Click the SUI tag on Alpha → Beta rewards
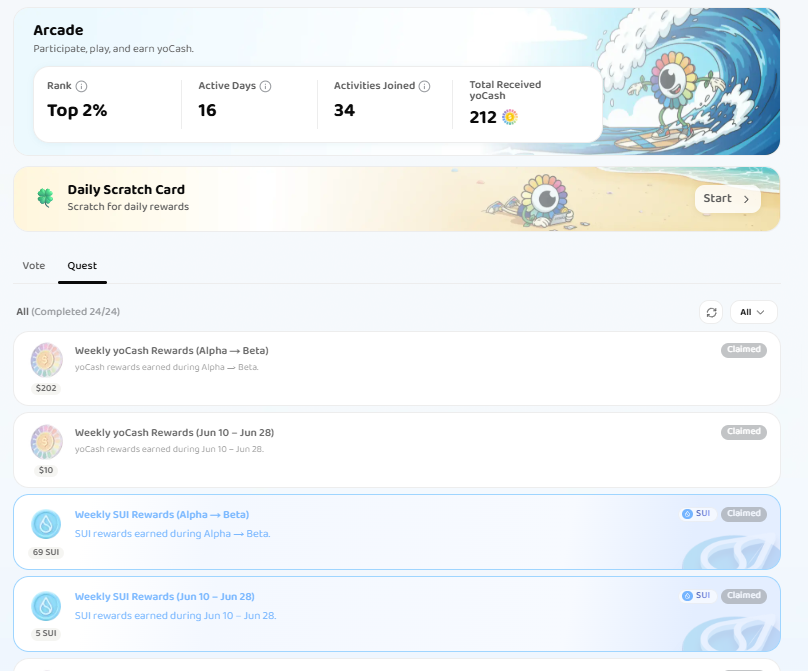 coord(697,513)
